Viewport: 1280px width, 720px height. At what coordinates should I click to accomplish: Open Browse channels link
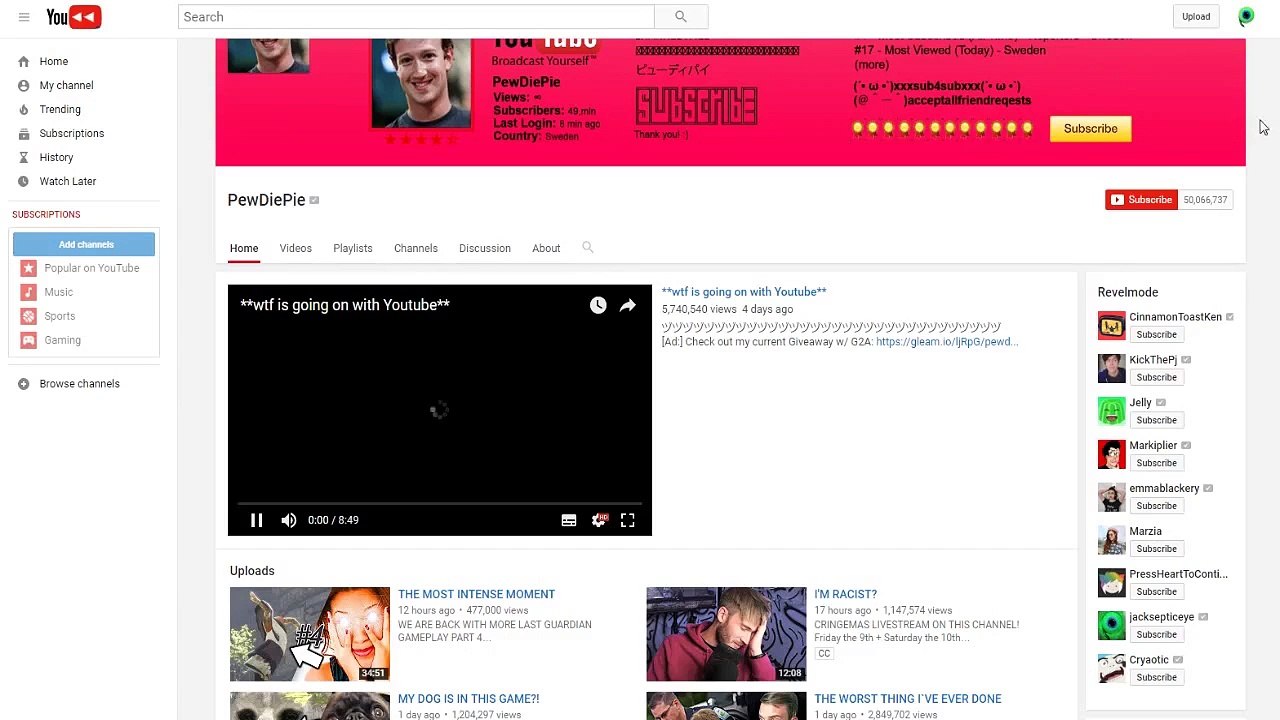(x=80, y=384)
